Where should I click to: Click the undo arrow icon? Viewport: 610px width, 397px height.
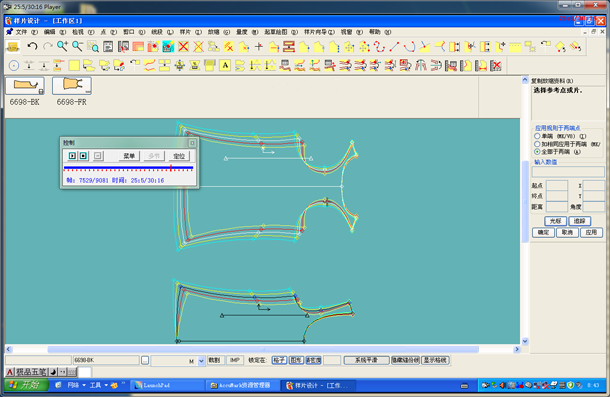[x=32, y=47]
